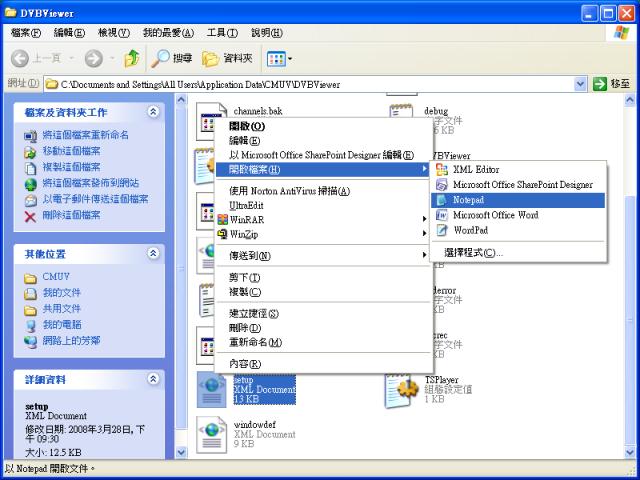
Task: Collapse the File and Folder Tasks panel
Action: (x=153, y=112)
